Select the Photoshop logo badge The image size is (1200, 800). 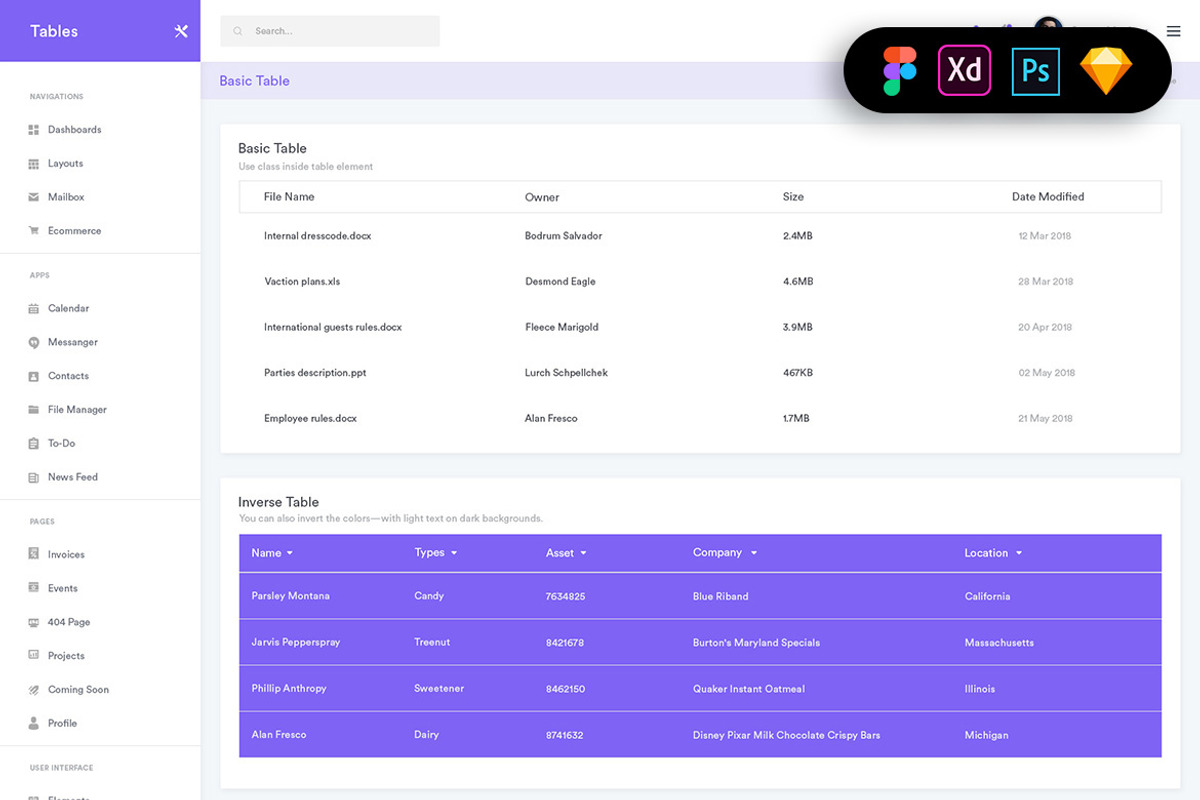1035,70
